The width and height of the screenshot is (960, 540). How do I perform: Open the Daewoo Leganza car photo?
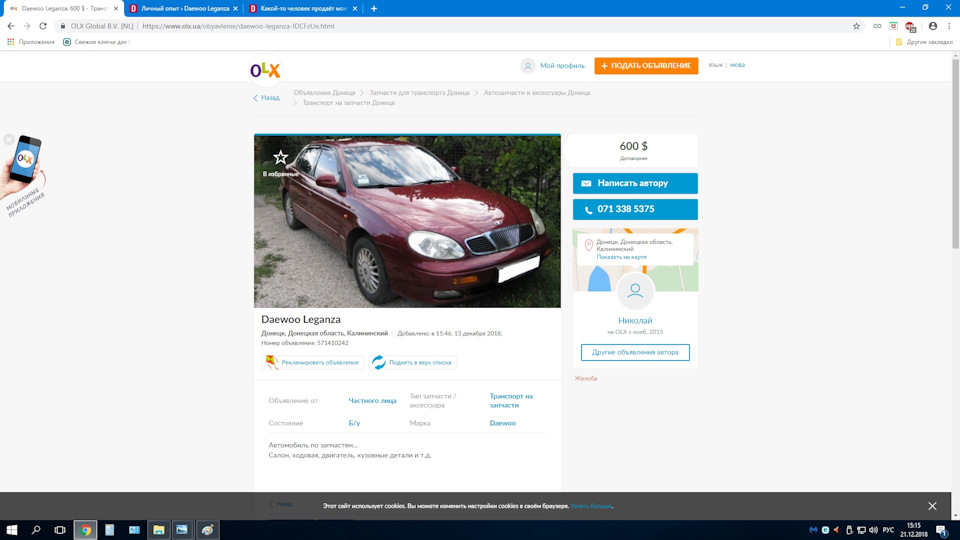pyautogui.click(x=407, y=221)
